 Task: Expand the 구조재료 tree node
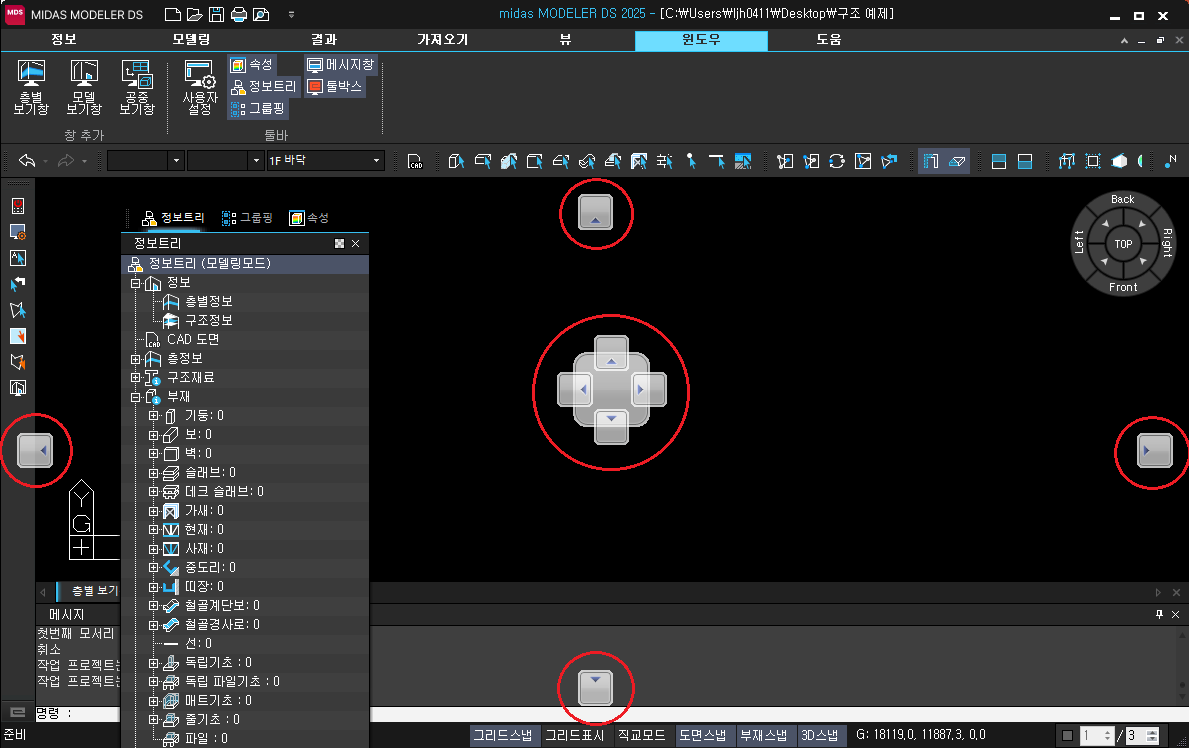point(135,378)
